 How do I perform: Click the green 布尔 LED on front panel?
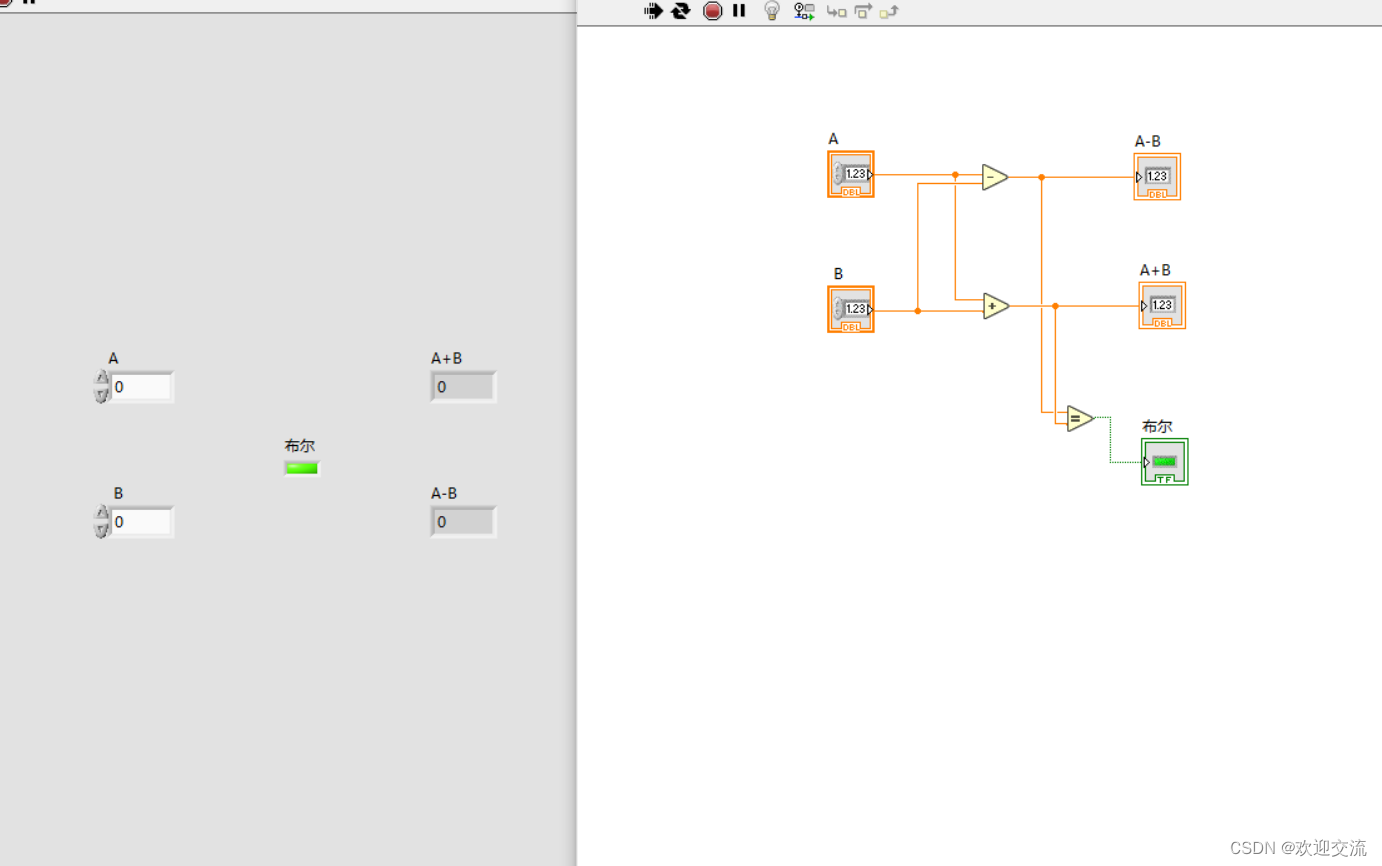point(302,468)
